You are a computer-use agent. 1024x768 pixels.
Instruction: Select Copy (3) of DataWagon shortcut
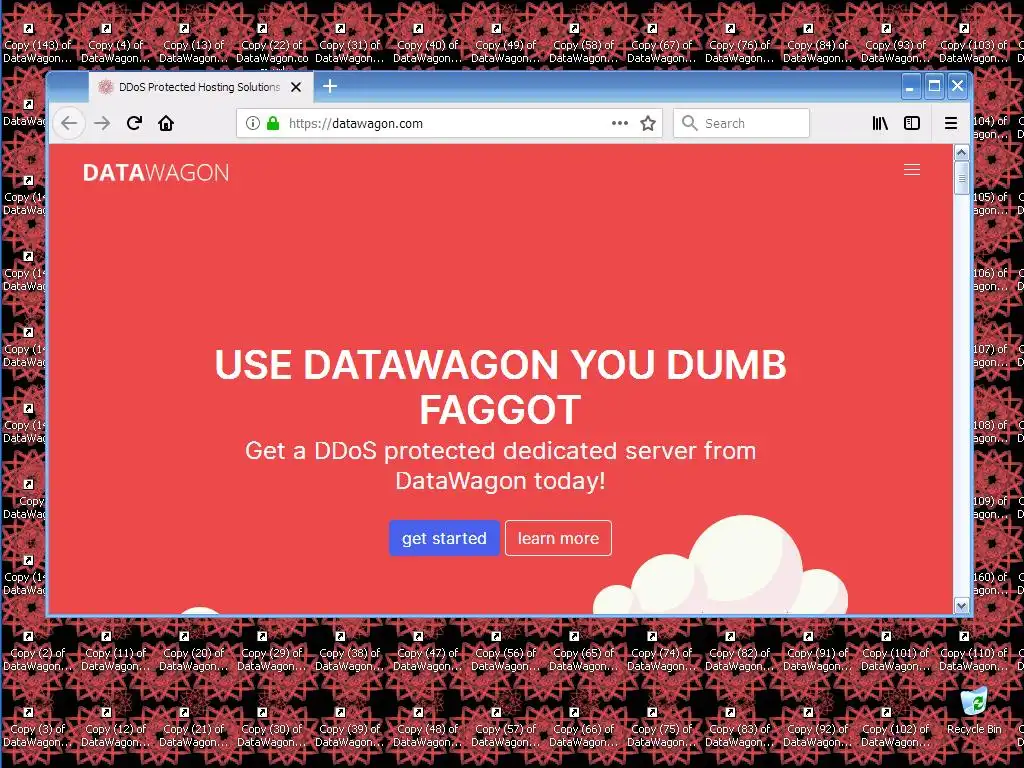37,727
